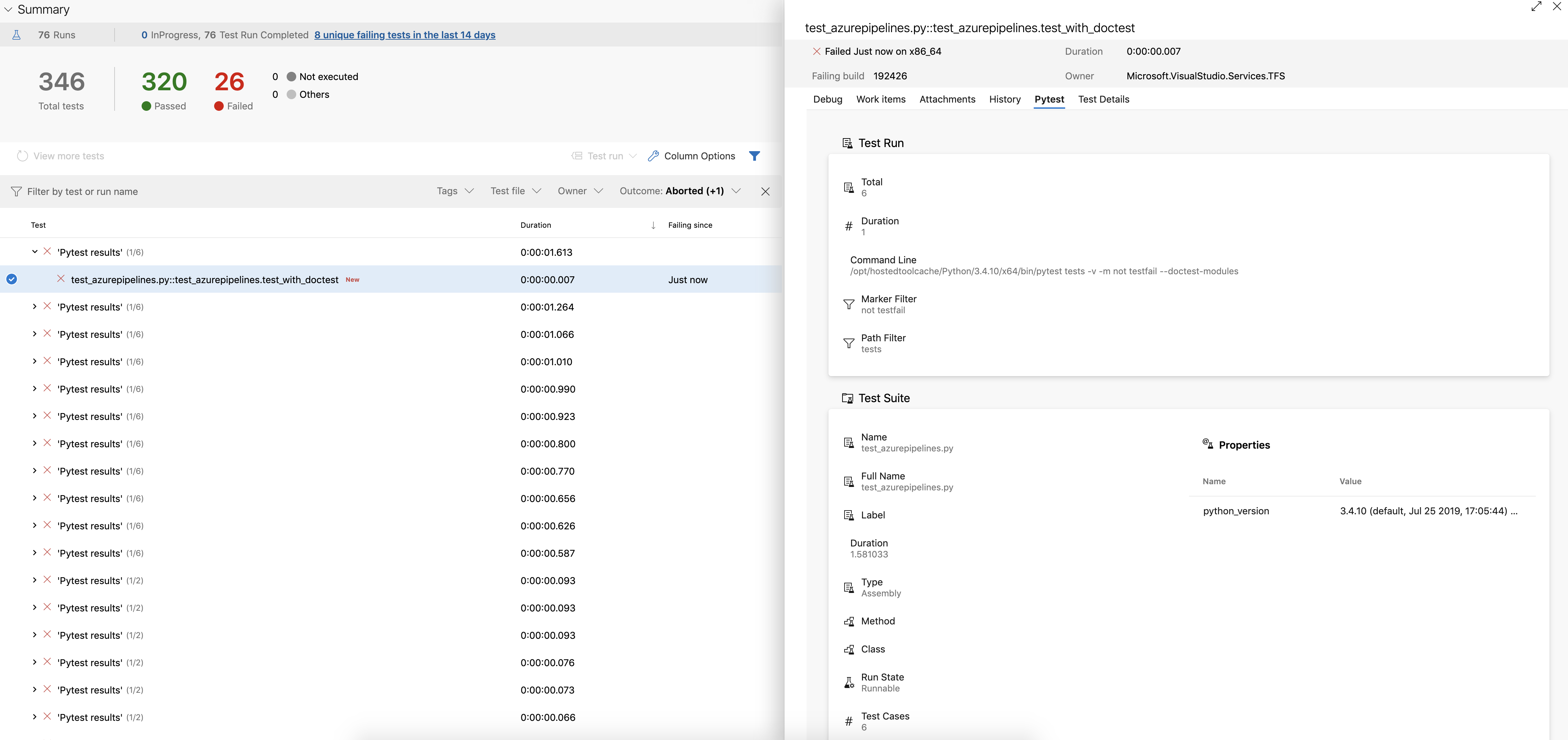Toggle sort order on Failing since column

(653, 225)
